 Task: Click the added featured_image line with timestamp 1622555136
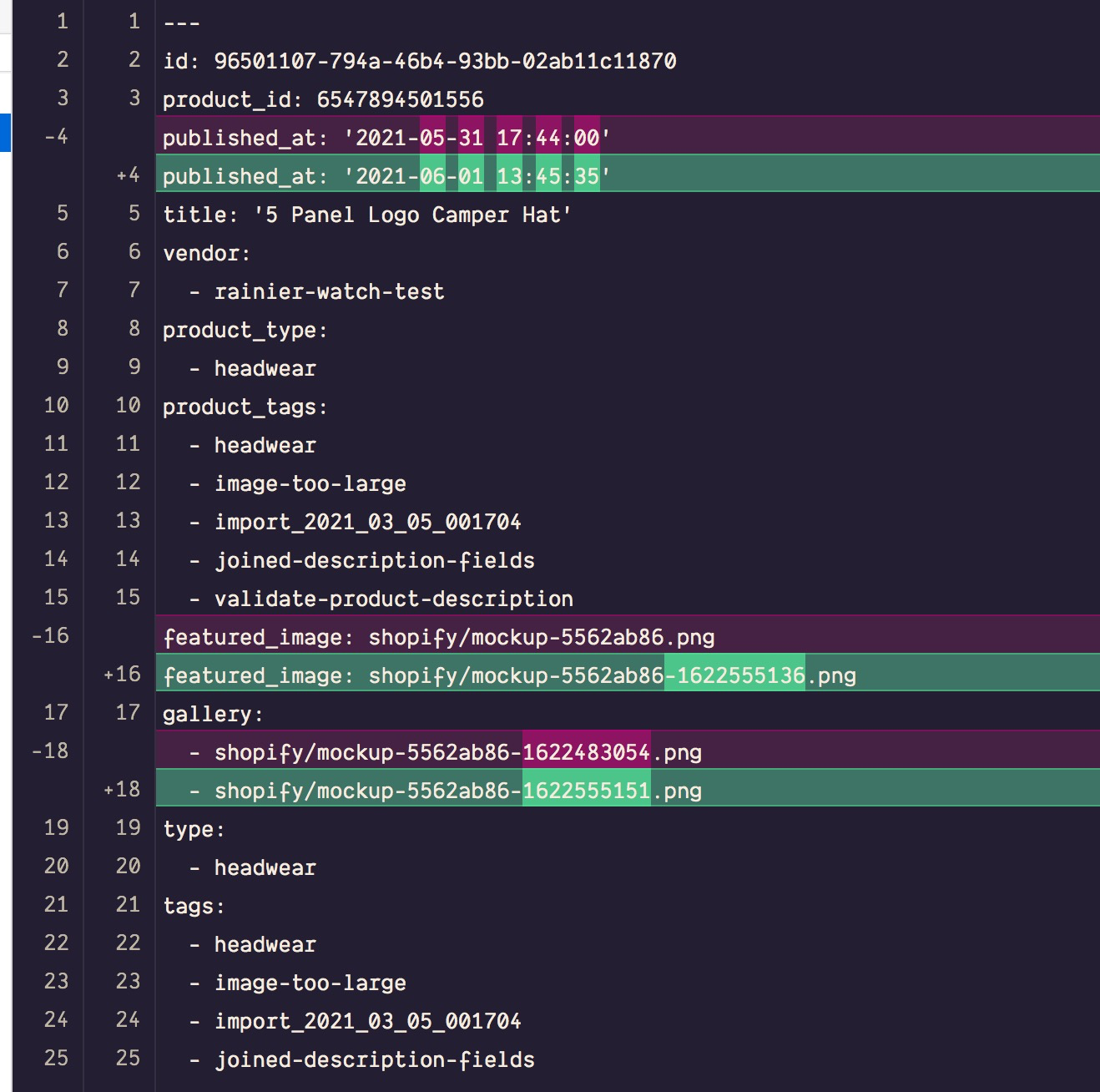[x=509, y=675]
